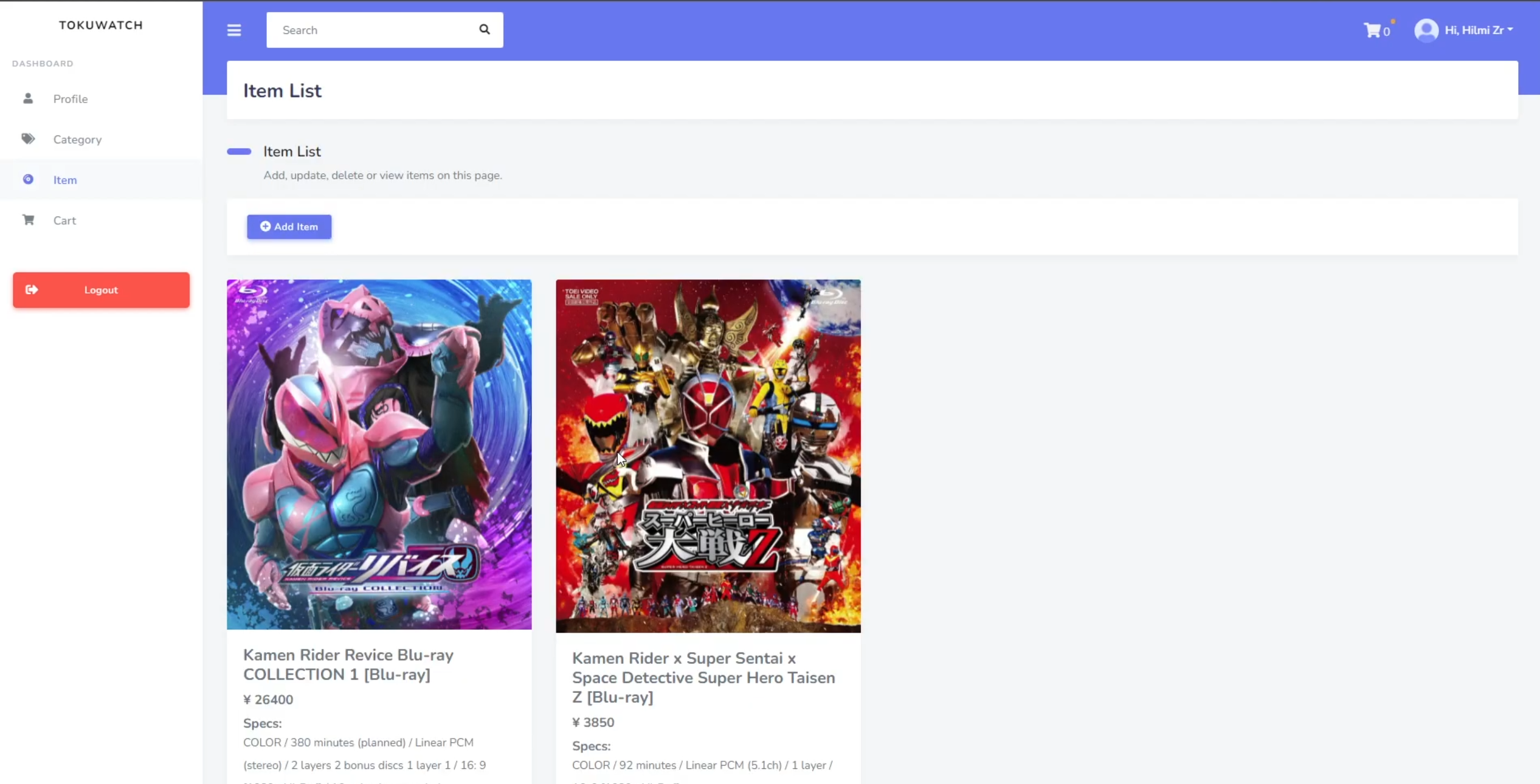Click the plus icon on Add Item
Screen dimensions: 1540x784
265,226
